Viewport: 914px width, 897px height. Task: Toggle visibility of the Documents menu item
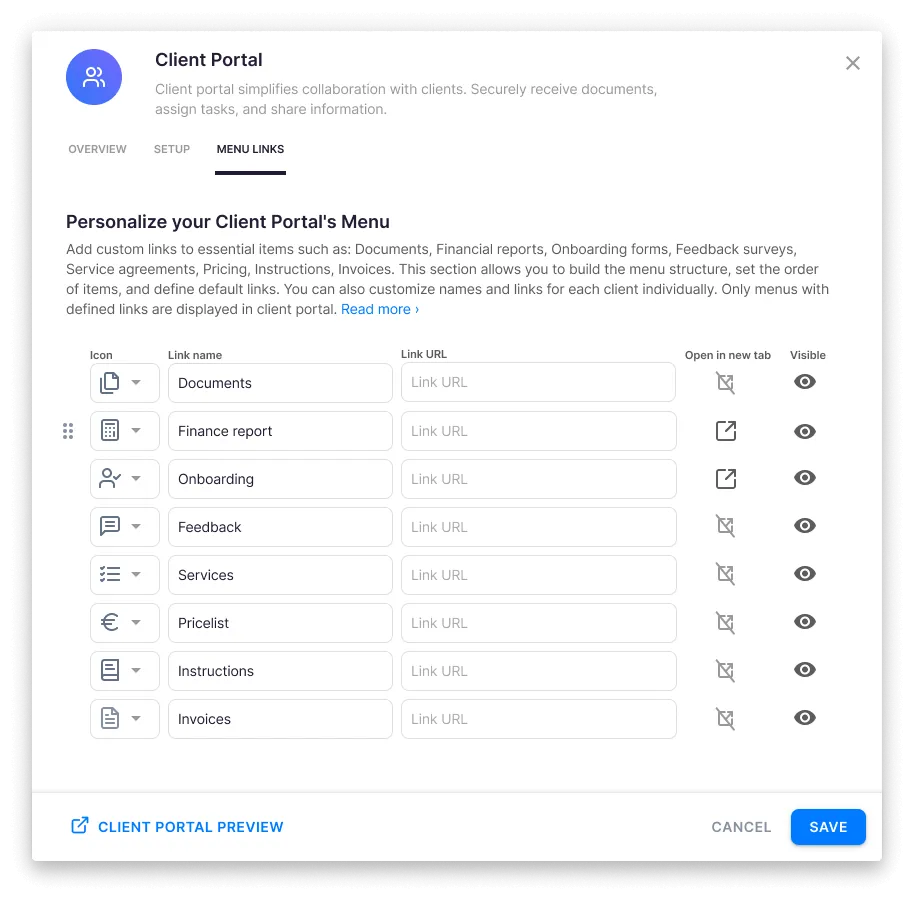[805, 382]
